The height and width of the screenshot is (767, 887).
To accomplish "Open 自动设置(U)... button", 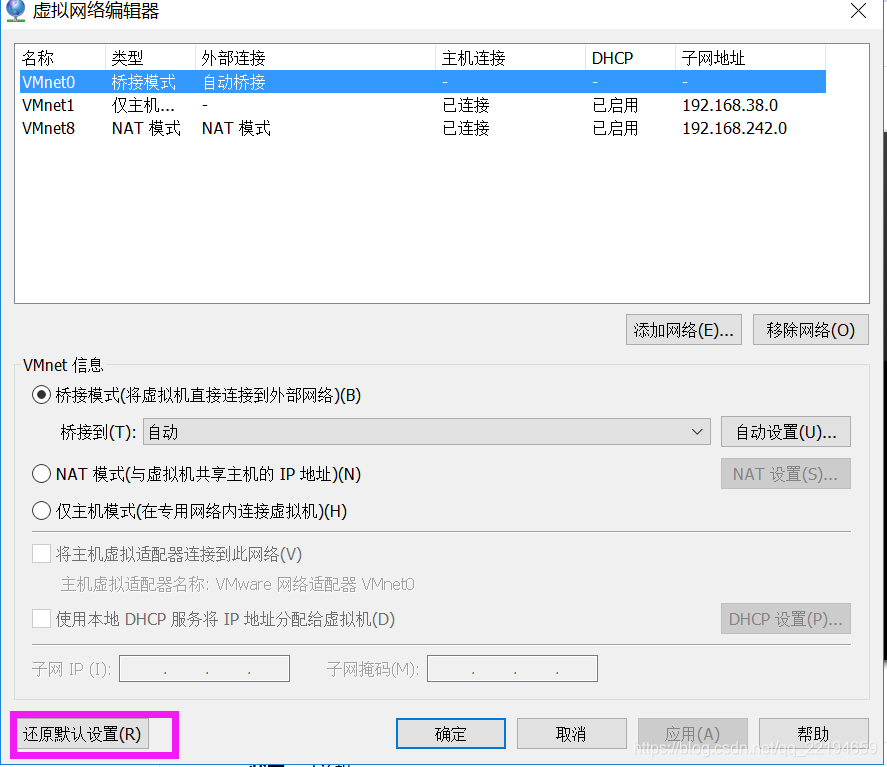I will tap(785, 432).
